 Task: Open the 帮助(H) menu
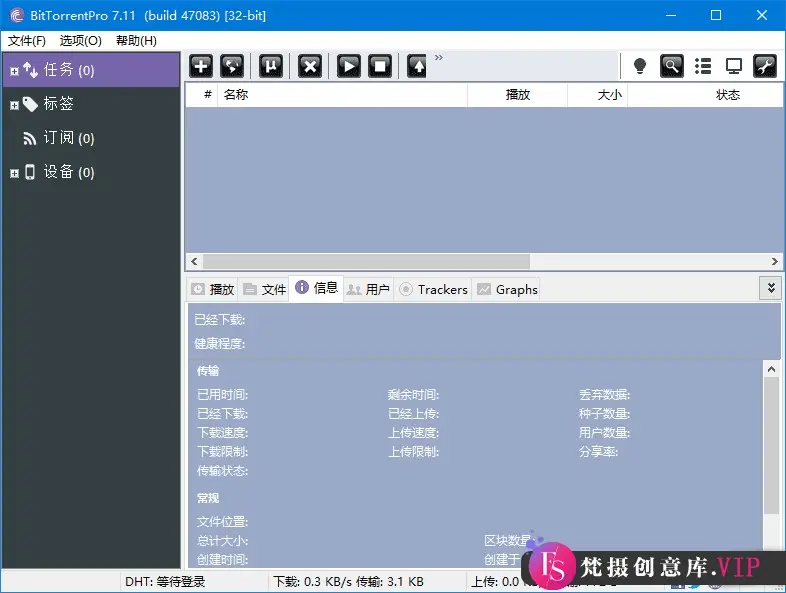(136, 41)
